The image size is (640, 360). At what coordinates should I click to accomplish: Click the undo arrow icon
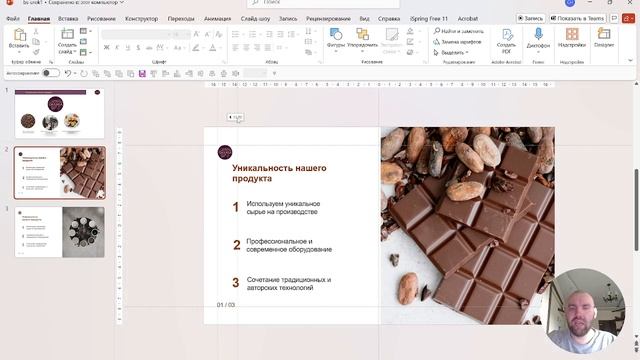pyautogui.click(x=67, y=73)
